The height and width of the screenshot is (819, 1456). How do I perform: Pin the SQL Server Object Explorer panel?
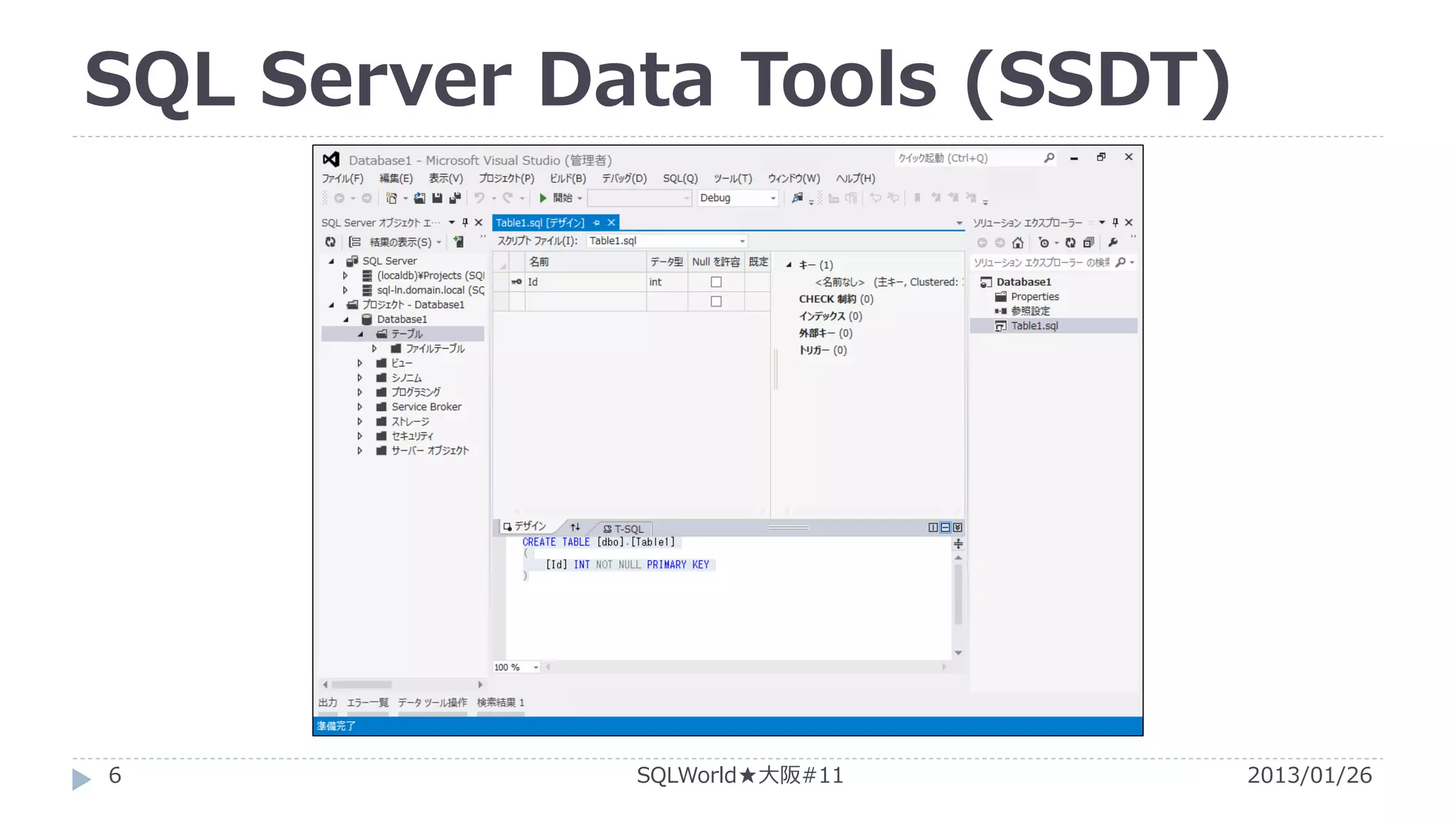click(x=466, y=223)
